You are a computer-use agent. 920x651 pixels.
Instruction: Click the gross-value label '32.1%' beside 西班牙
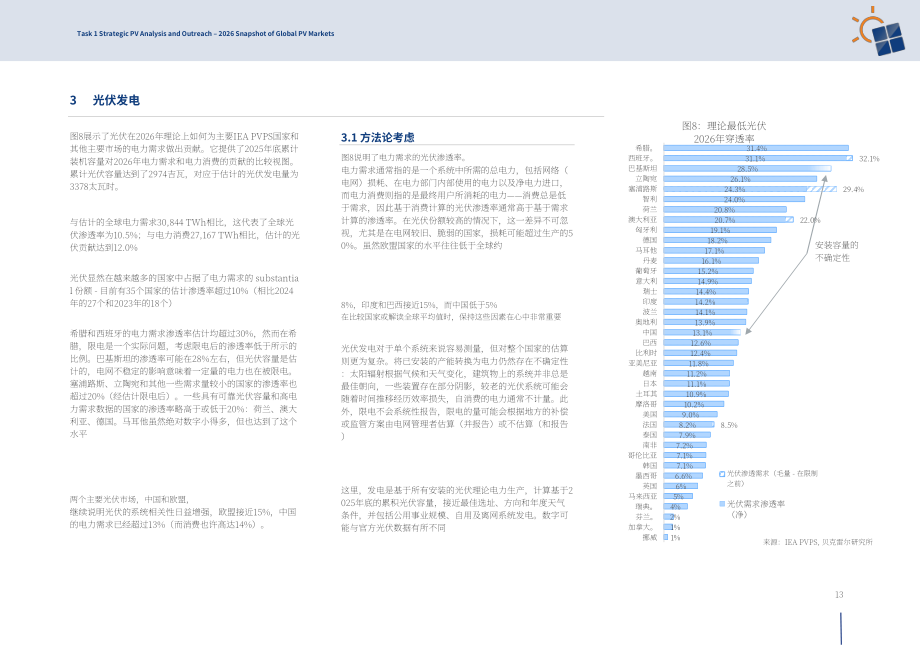[869, 159]
